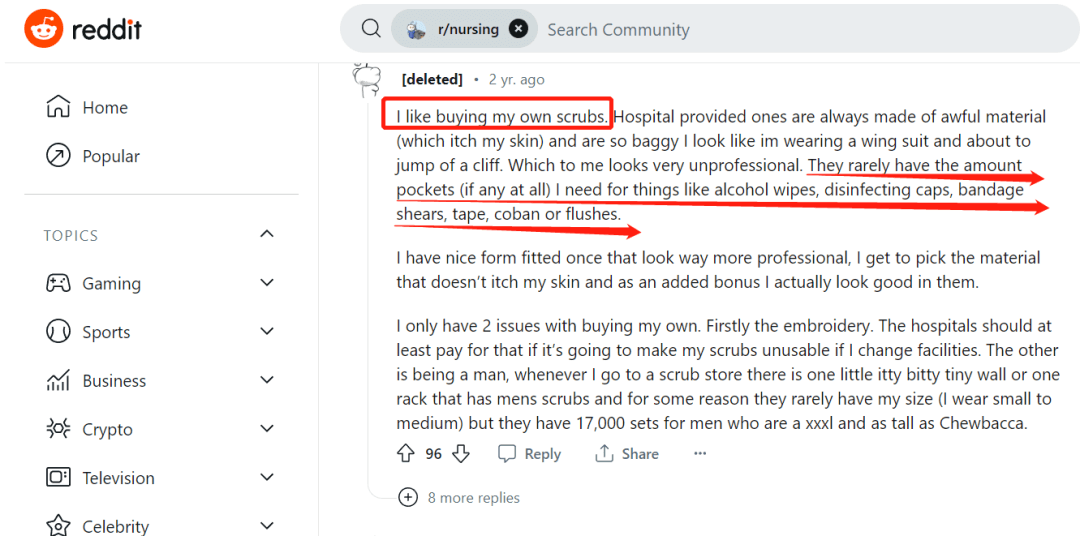Click the Celebrity topic star icon
Image resolution: width=1080 pixels, height=536 pixels.
tap(59, 525)
